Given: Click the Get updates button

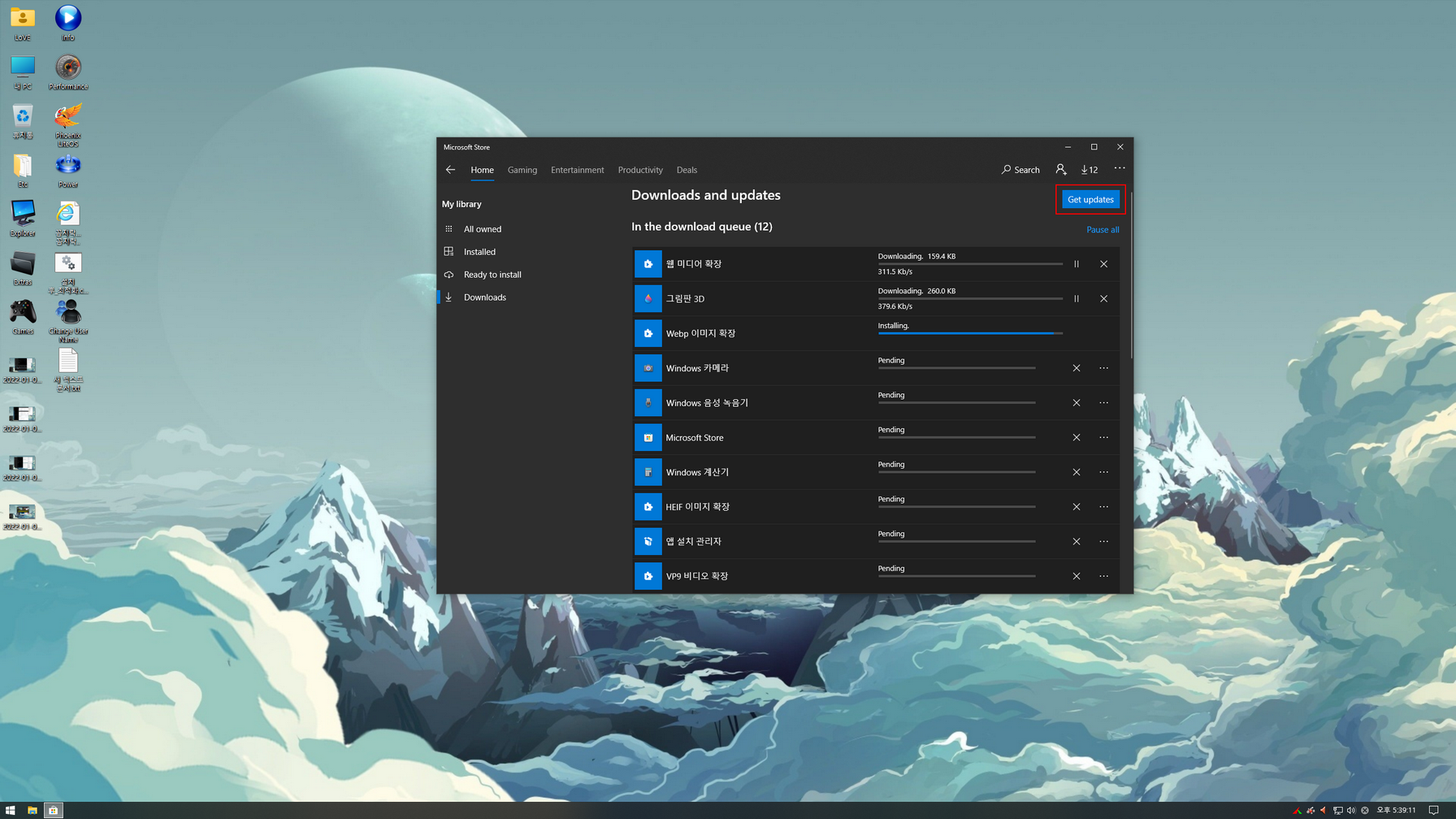Looking at the screenshot, I should 1090,199.
